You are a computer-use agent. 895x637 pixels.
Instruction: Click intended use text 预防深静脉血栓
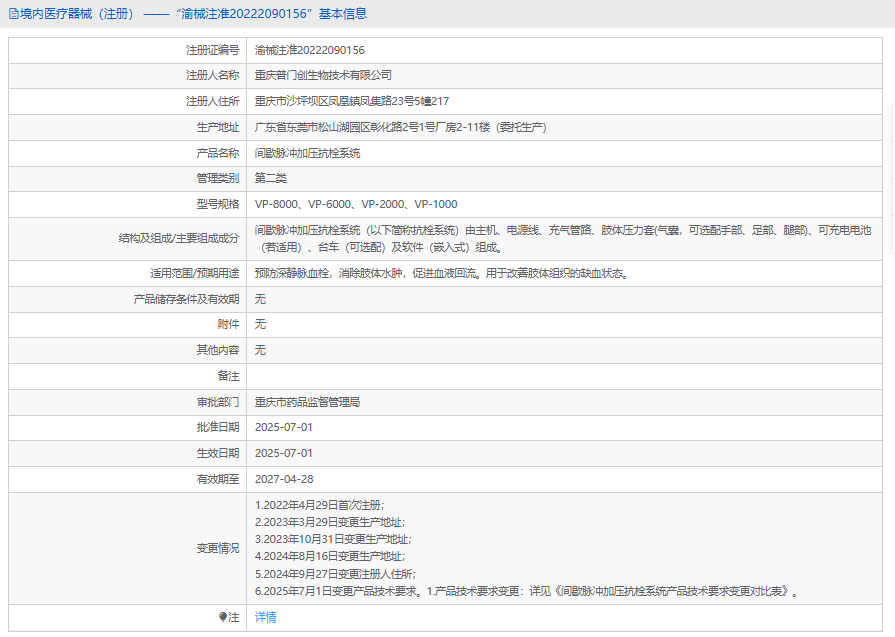[442, 273]
